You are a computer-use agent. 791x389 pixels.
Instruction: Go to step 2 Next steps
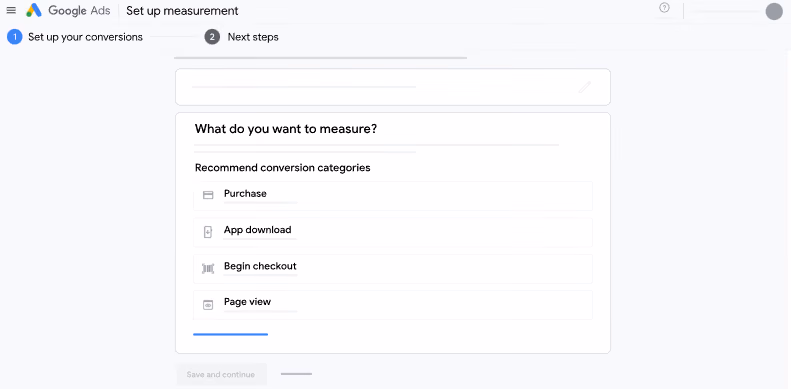[242, 37]
